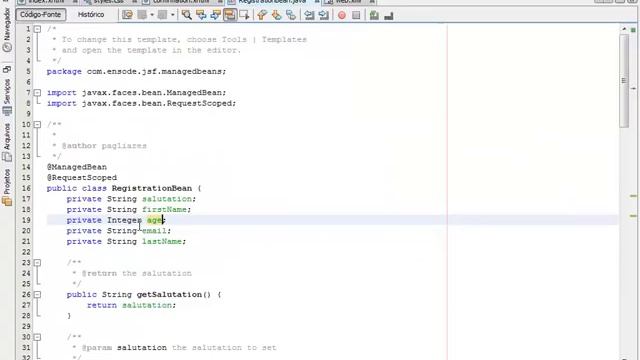Click the error stripe mark beside line 17
This screenshot has width=640, height=360.
633,196
